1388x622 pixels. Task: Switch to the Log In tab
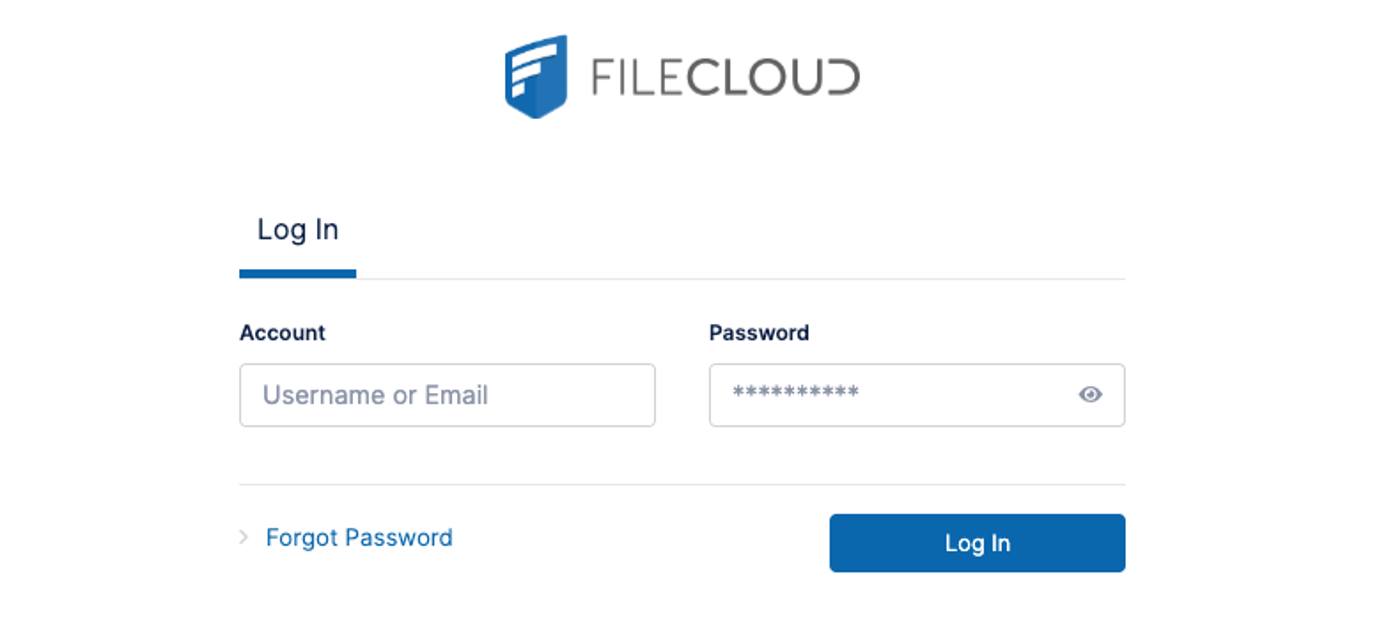(x=297, y=229)
